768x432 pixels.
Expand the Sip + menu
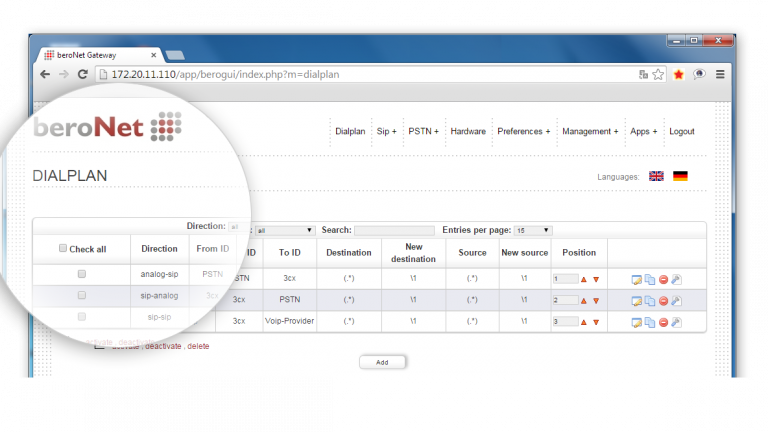(386, 131)
